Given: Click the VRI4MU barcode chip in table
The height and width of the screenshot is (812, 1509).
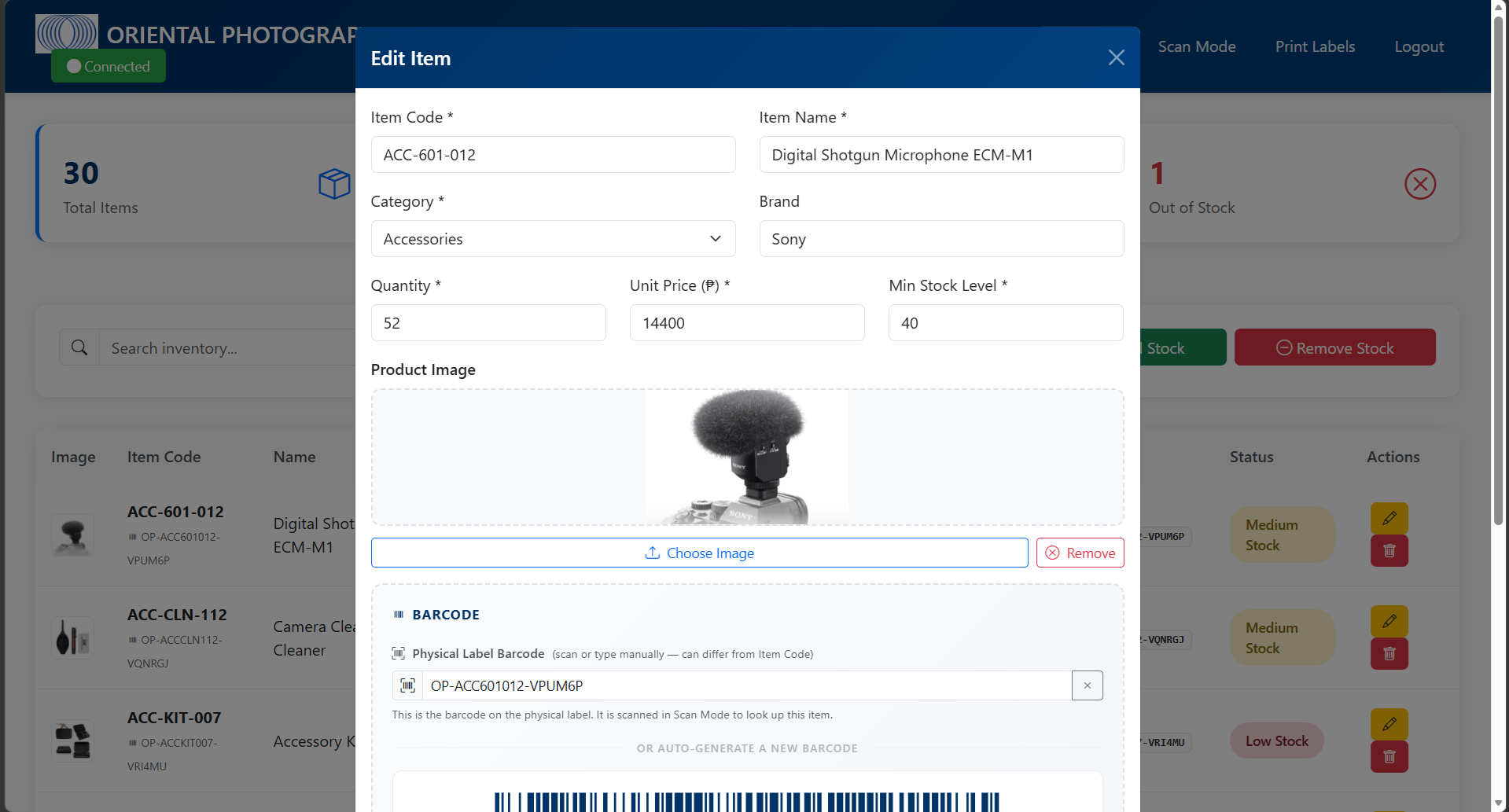Looking at the screenshot, I should [x=1166, y=743].
